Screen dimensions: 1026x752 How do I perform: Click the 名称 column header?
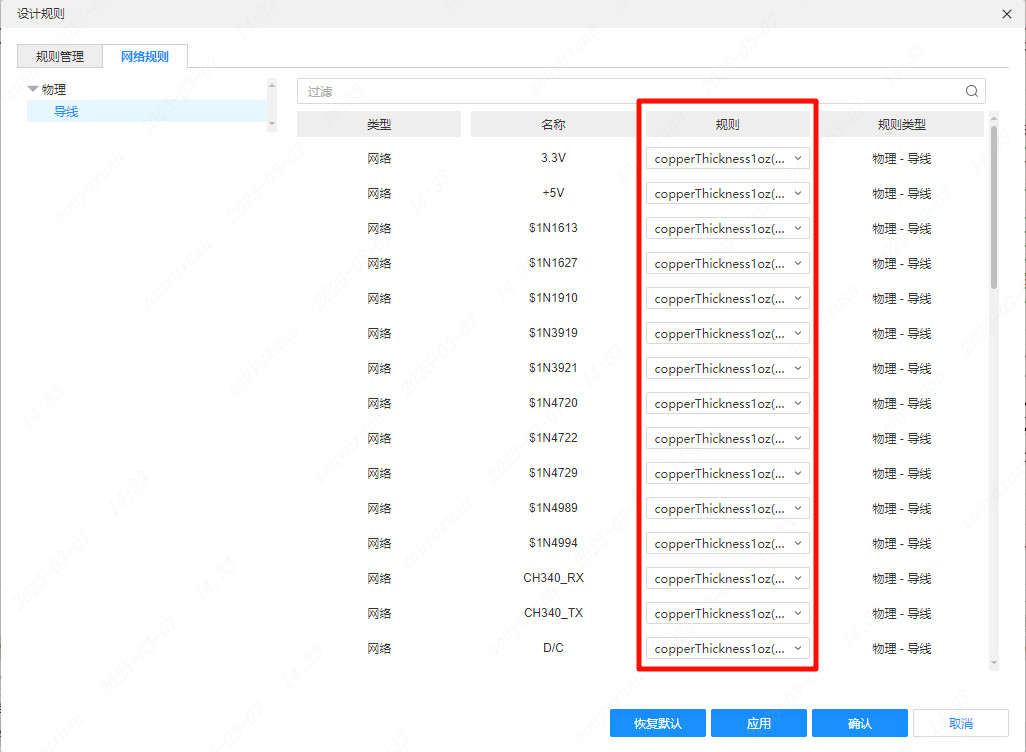pyautogui.click(x=553, y=125)
